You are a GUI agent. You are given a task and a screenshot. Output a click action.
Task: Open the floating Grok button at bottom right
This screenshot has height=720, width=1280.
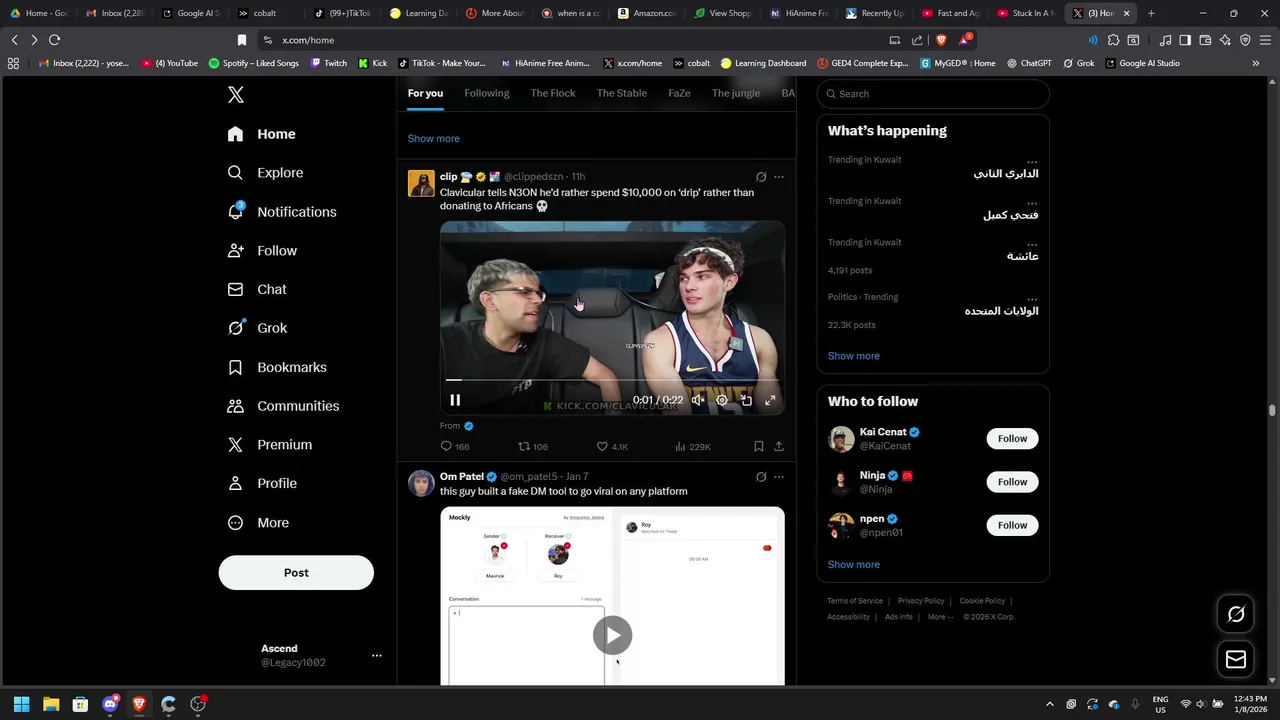[x=1236, y=614]
